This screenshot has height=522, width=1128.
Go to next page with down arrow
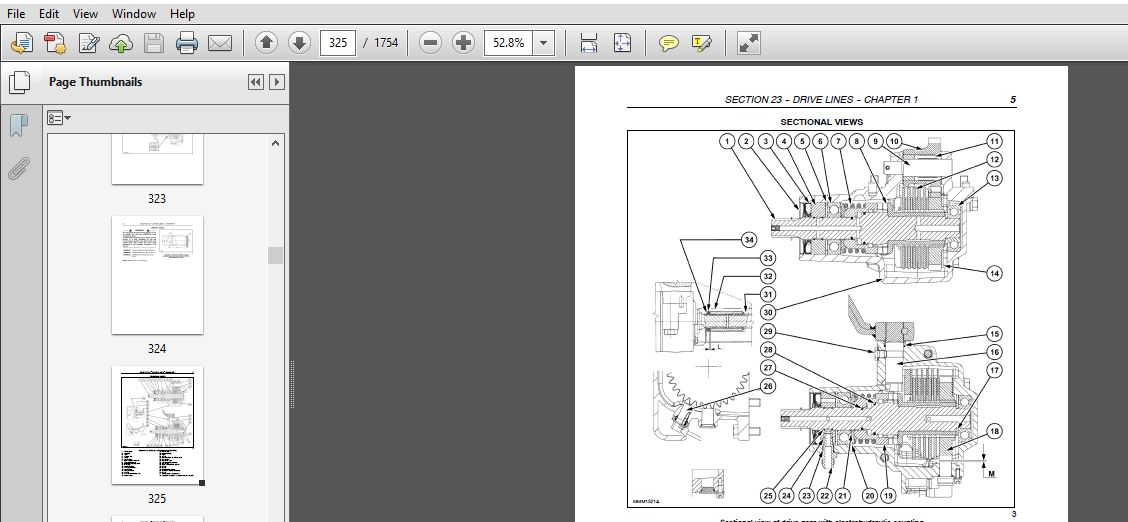pos(299,43)
